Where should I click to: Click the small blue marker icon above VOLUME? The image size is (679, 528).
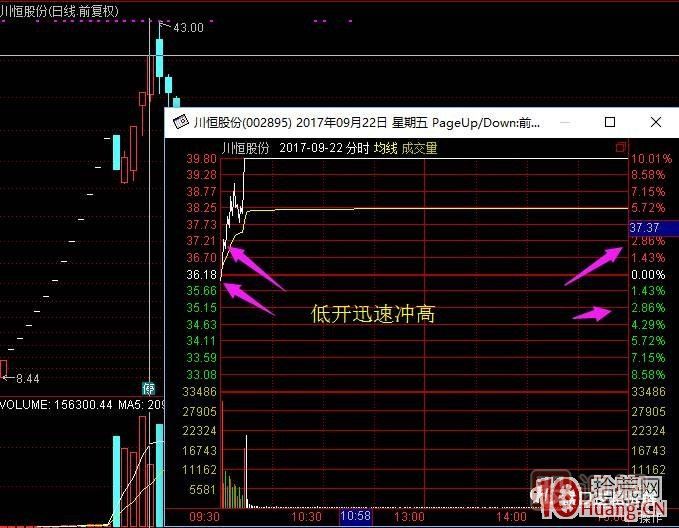coord(147,387)
